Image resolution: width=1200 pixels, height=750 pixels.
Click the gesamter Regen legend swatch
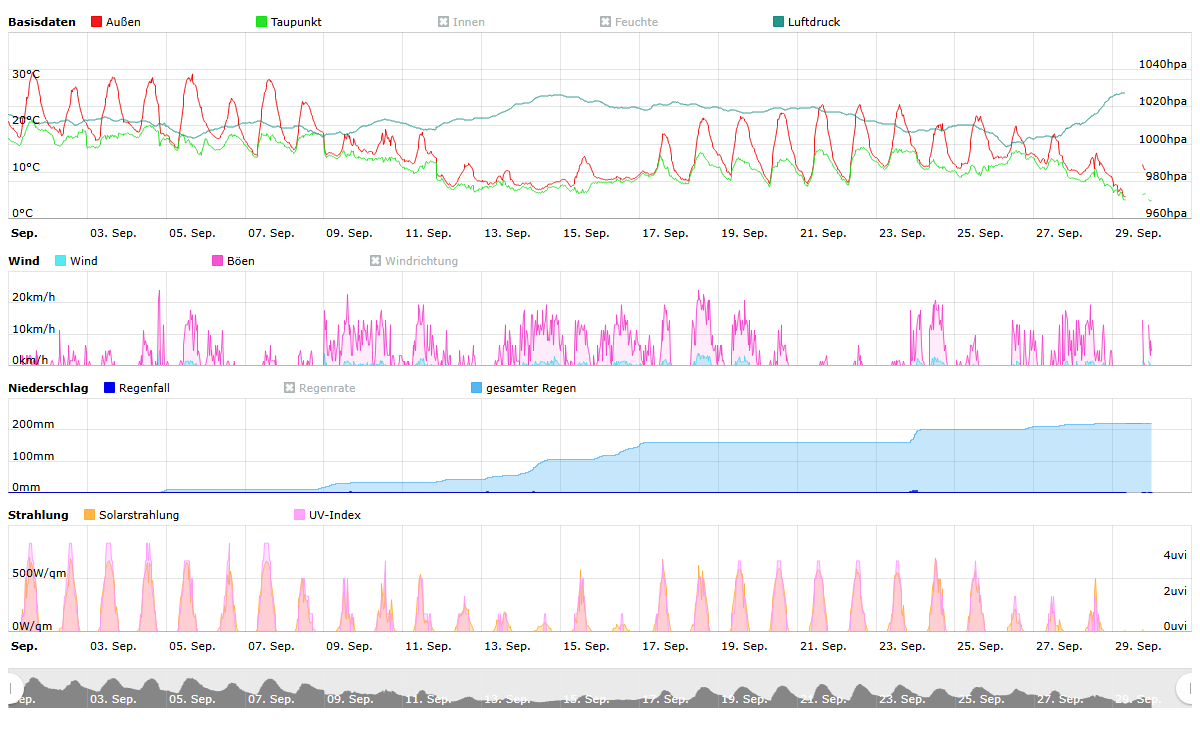tap(477, 388)
